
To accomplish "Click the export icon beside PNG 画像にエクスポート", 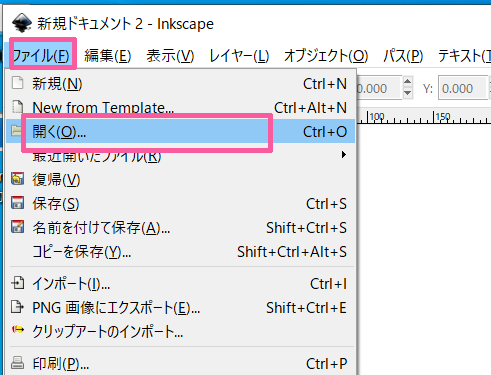I will tap(17, 307).
